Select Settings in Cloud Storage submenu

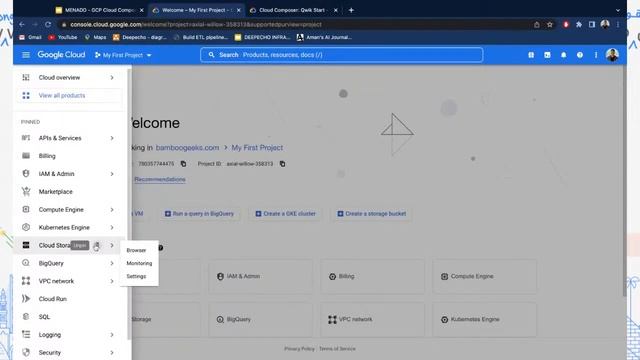136,276
